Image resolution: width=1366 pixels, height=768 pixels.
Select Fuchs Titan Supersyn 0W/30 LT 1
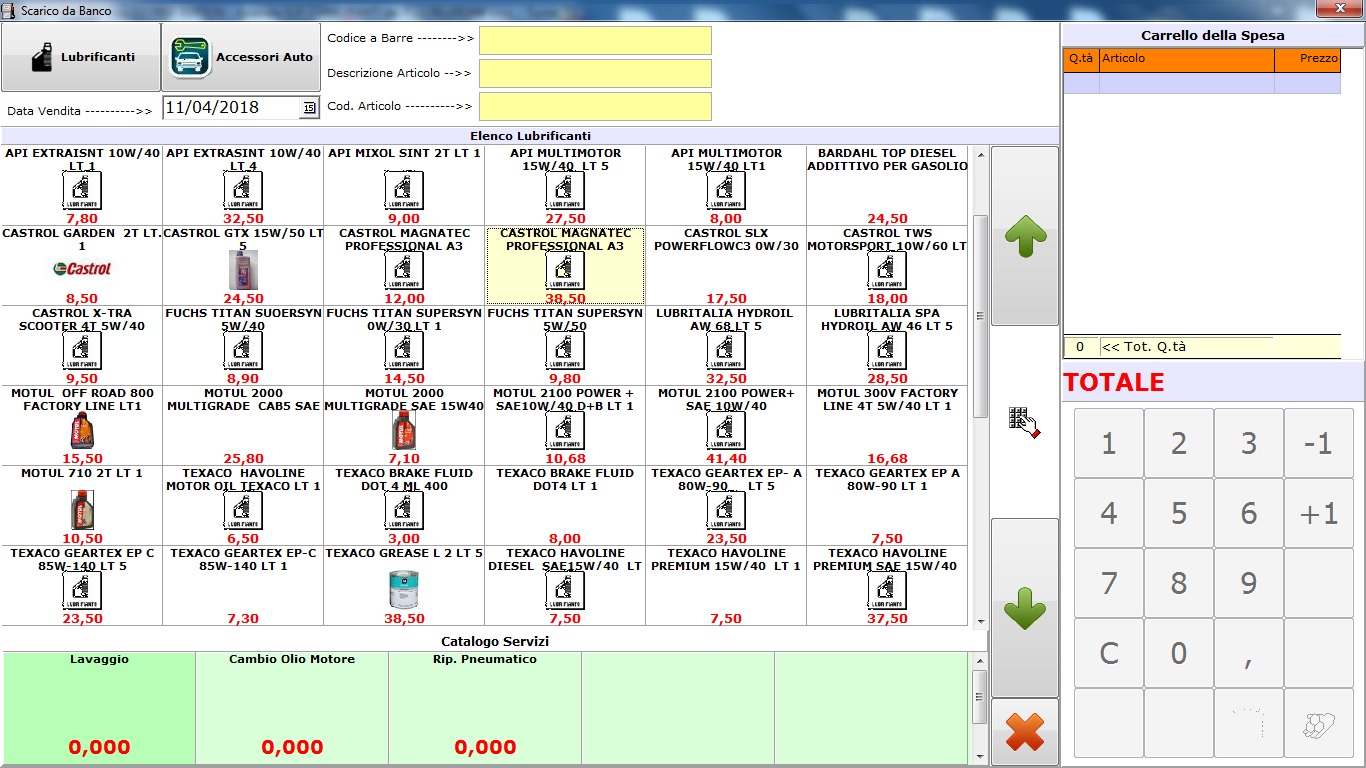point(404,346)
